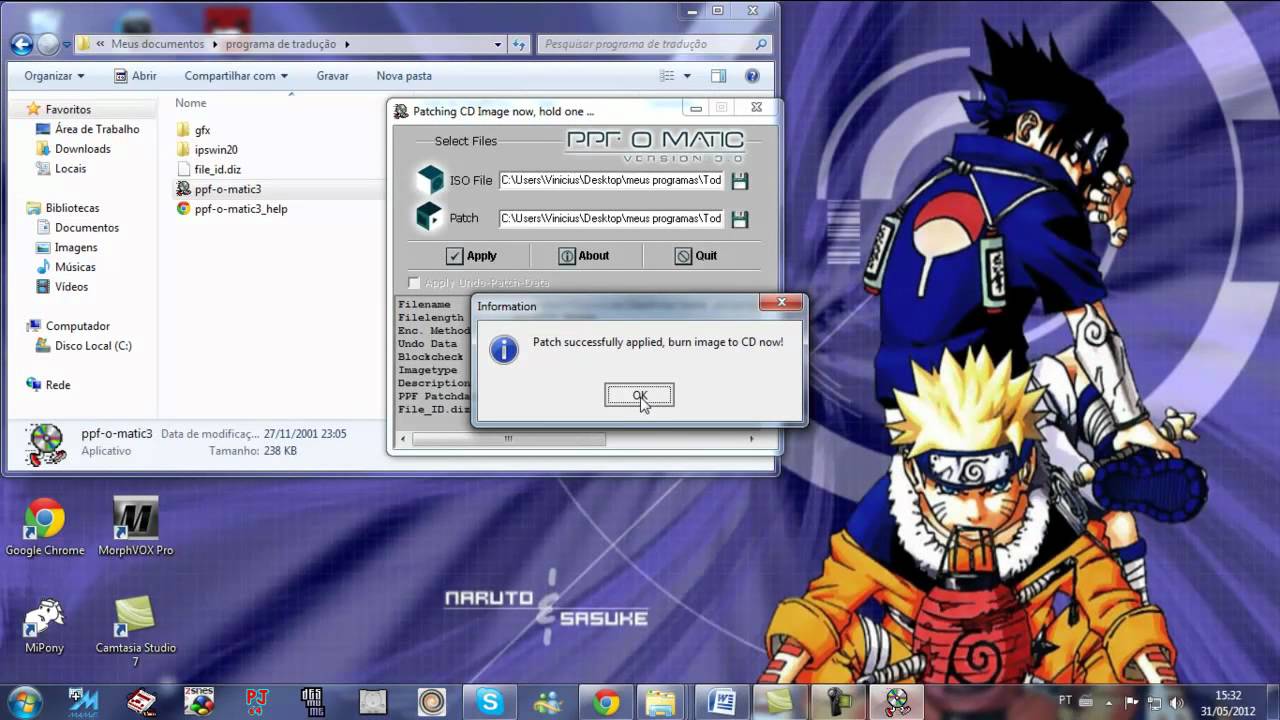The width and height of the screenshot is (1280, 720).
Task: Click Abrir in the Explorer toolbar
Action: 135,76
